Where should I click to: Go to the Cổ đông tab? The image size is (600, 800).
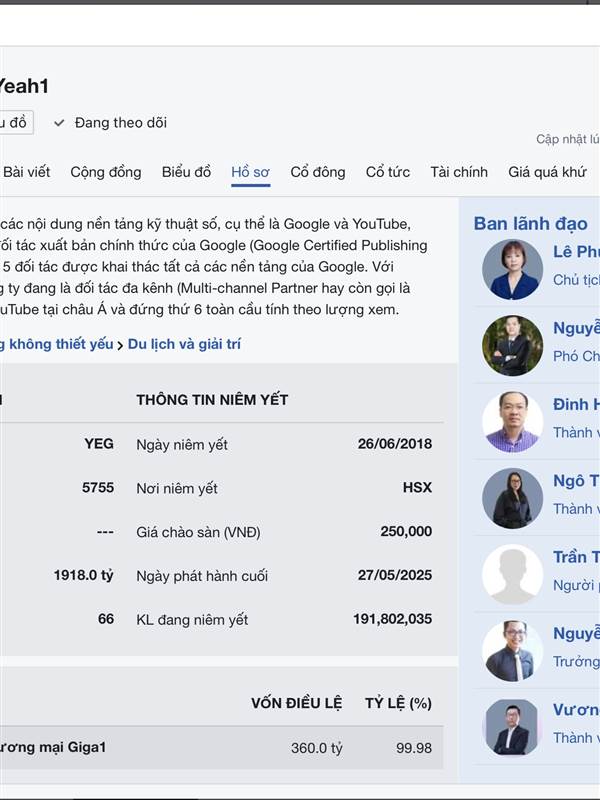click(x=317, y=172)
